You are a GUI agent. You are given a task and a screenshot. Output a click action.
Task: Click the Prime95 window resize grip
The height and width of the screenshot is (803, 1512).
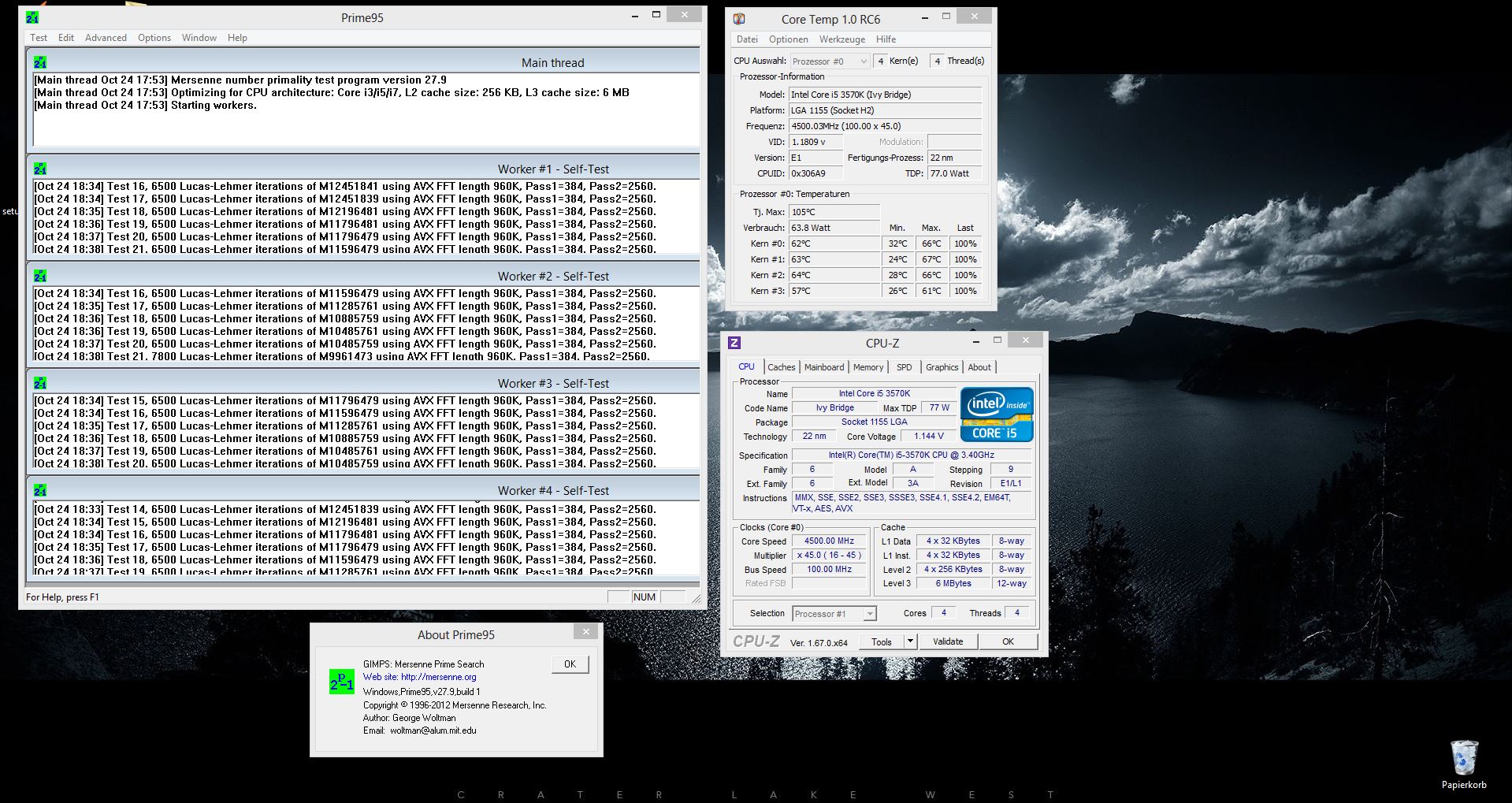tap(696, 599)
